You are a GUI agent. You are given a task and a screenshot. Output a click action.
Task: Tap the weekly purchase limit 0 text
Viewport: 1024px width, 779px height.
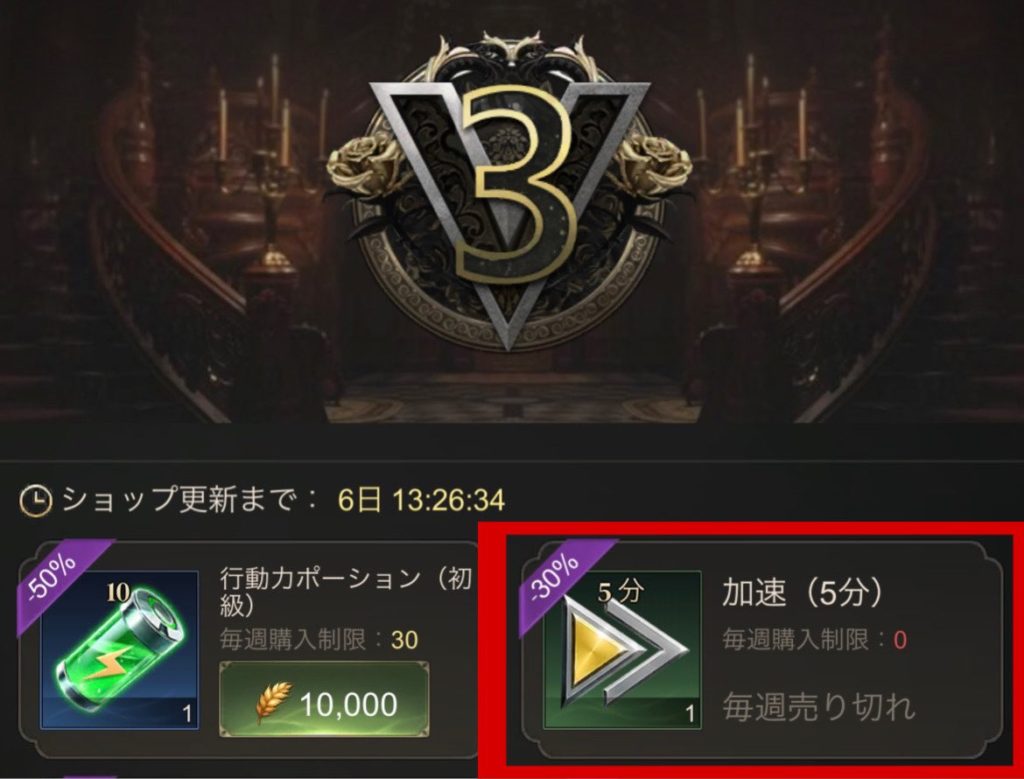(814, 640)
